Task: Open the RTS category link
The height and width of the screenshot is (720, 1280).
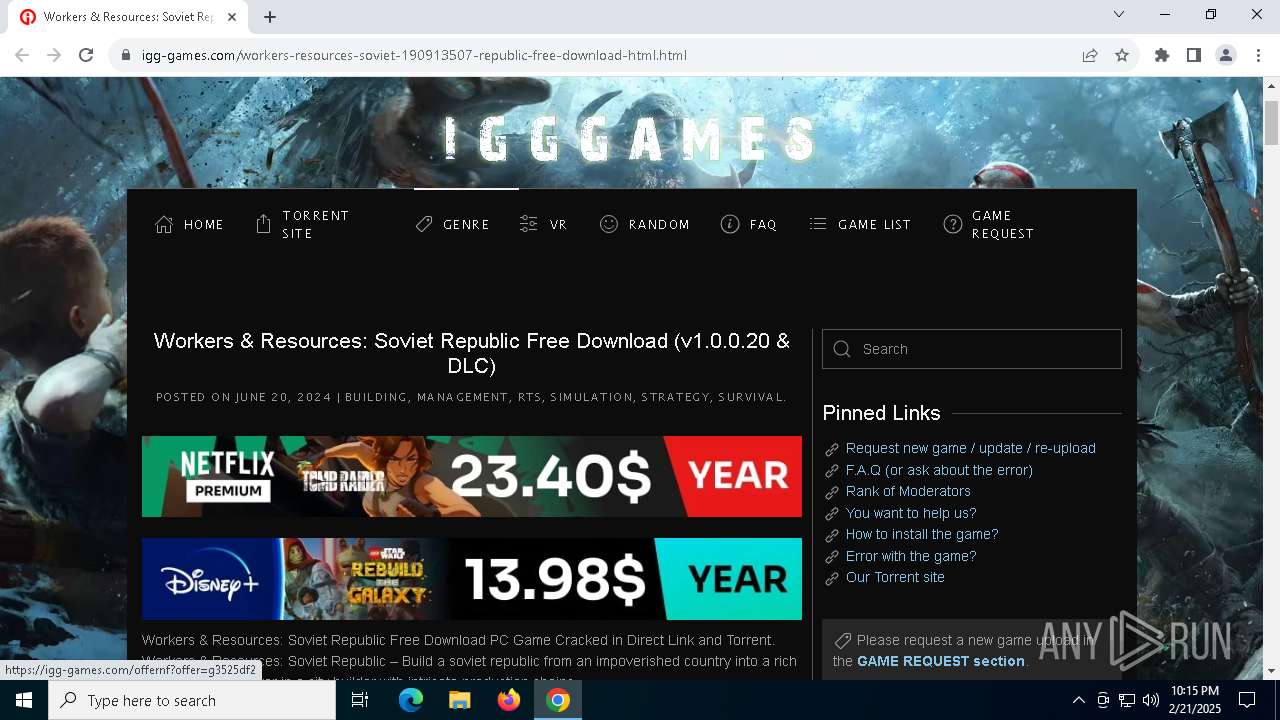Action: (x=529, y=397)
